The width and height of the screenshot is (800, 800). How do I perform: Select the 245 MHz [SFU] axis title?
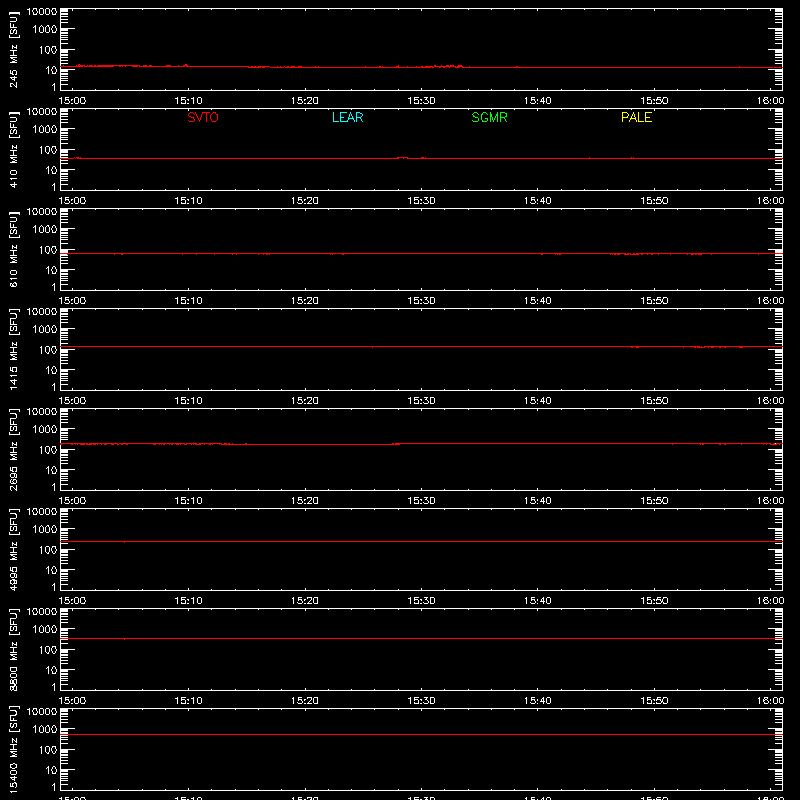13,49
